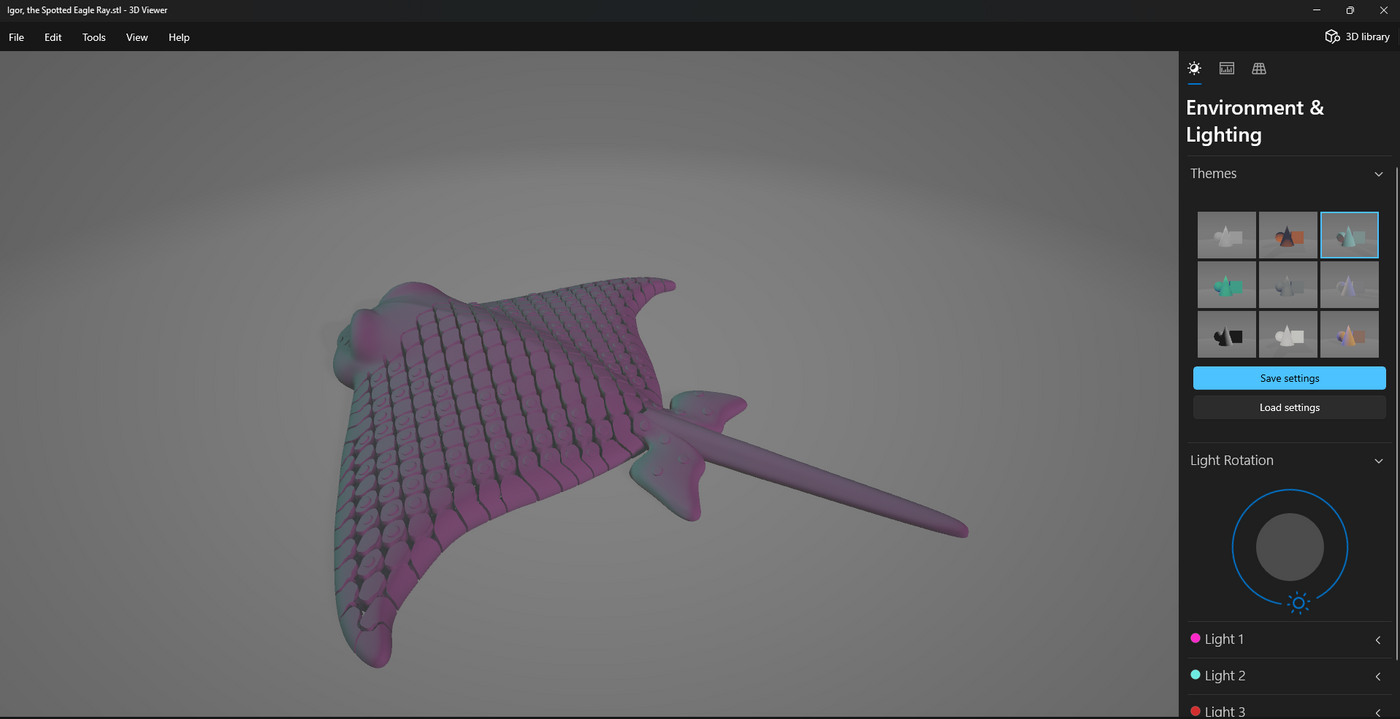Select the Environment & Lighting sun icon

coord(1194,68)
